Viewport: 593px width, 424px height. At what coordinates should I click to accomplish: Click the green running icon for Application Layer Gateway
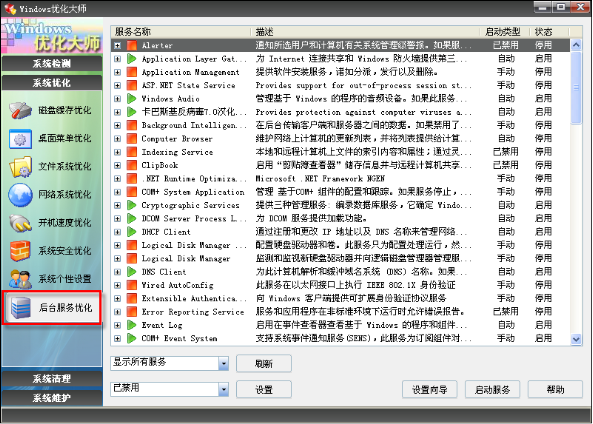[131, 59]
